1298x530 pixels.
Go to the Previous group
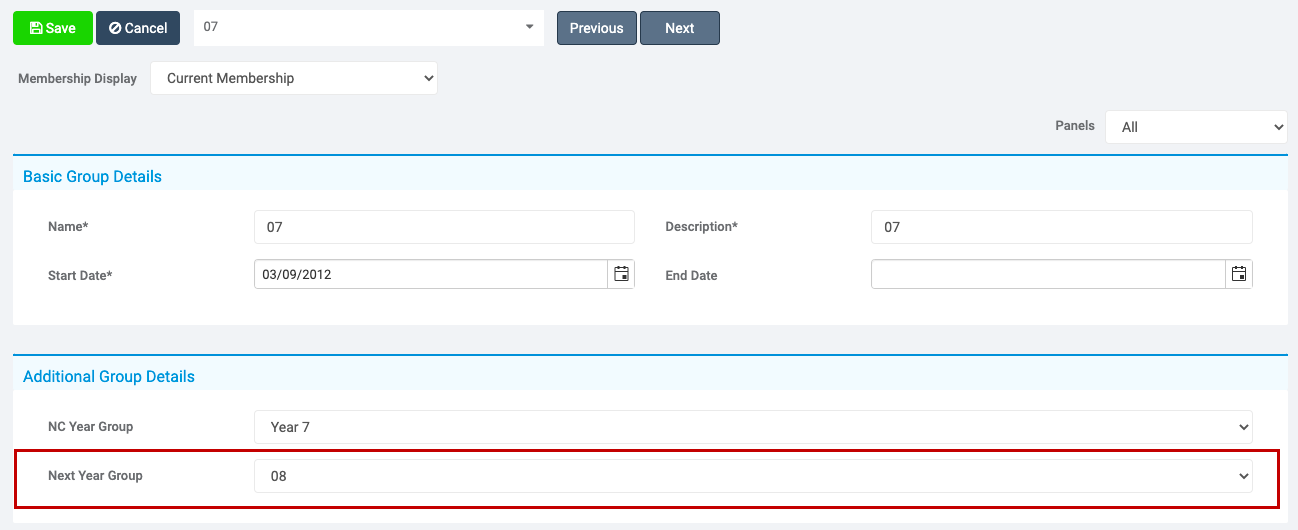click(596, 28)
